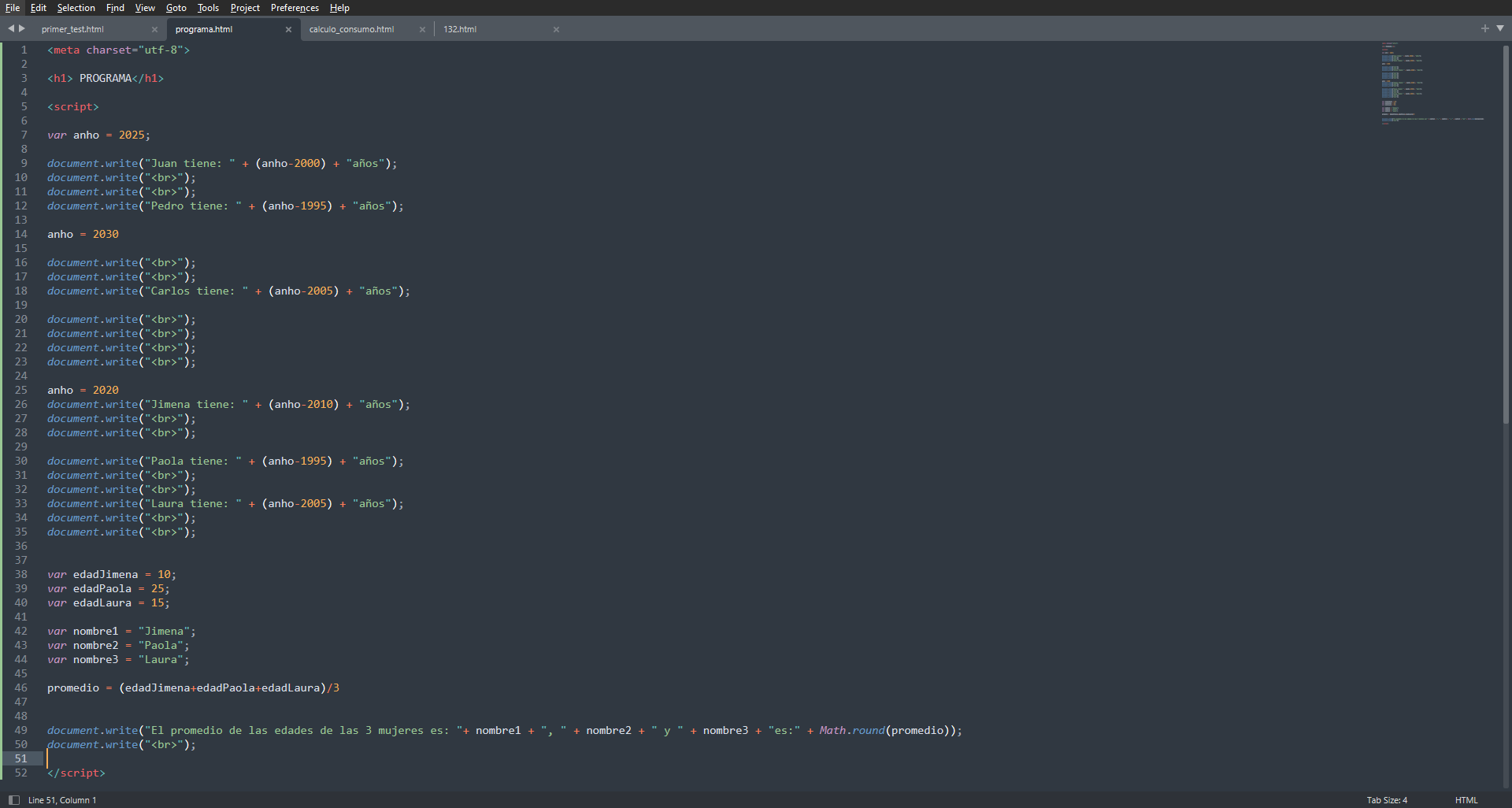The image size is (1512, 808).
Task: Click the code minimap preview
Action: coord(1432,83)
